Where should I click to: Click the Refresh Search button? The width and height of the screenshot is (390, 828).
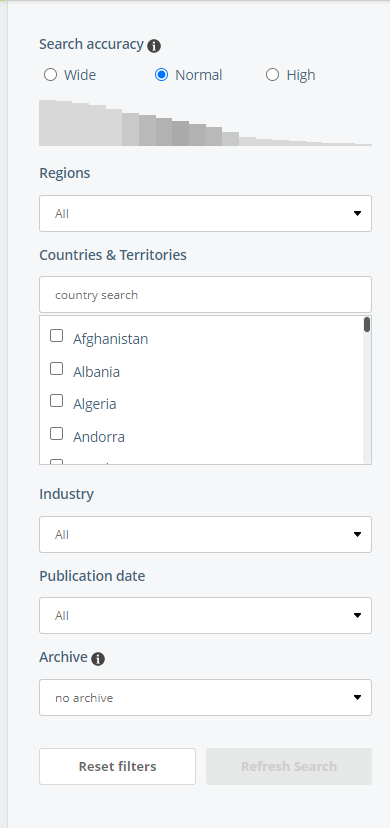coord(289,766)
